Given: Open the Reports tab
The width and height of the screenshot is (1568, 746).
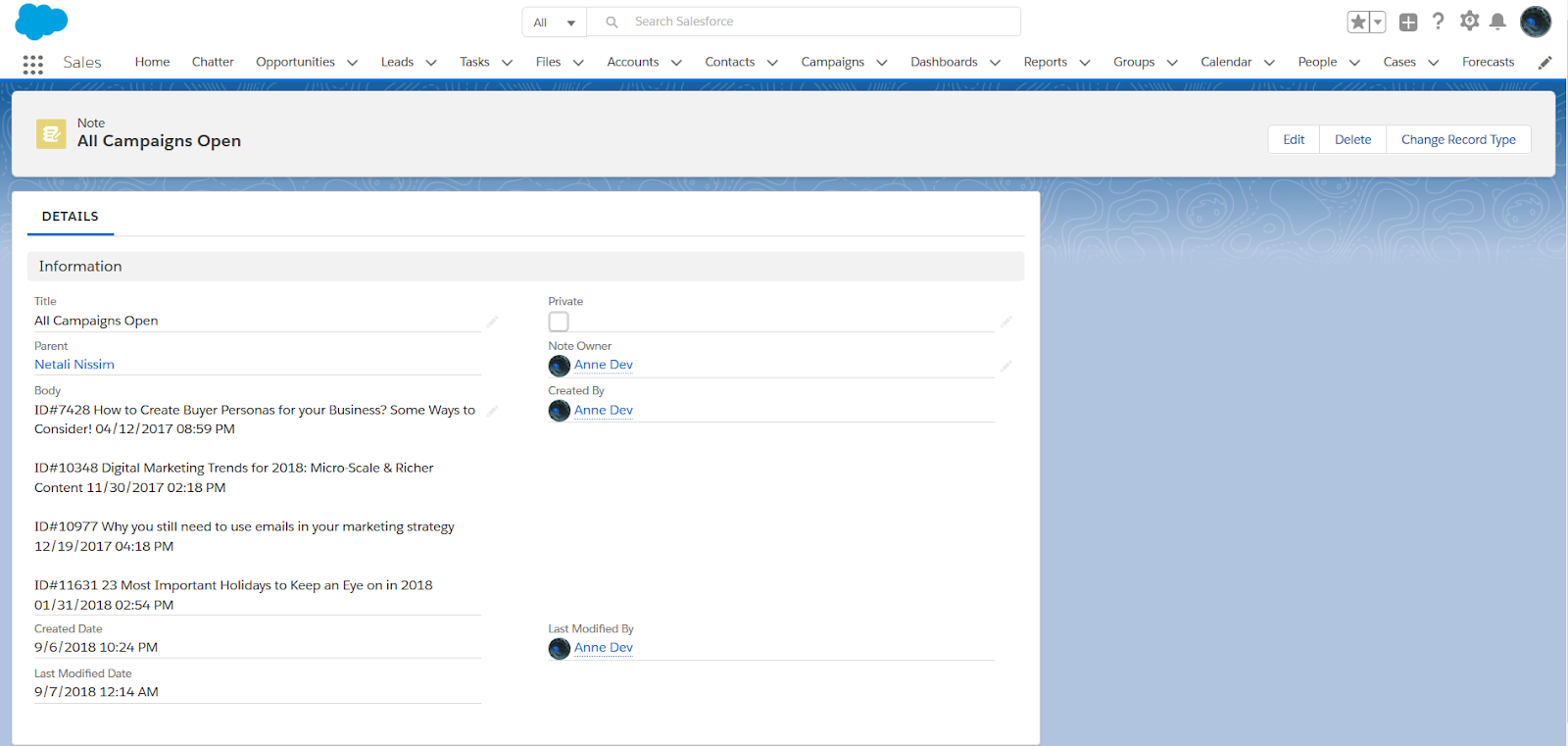Looking at the screenshot, I should pyautogui.click(x=1045, y=62).
